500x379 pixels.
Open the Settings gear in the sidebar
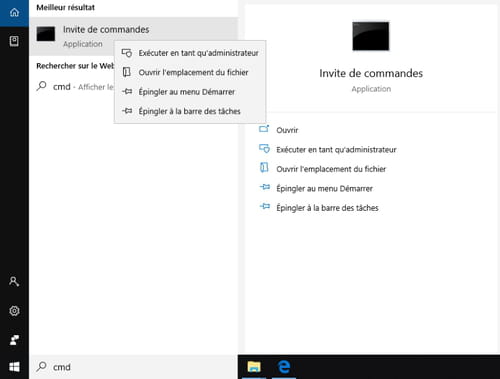[14, 311]
